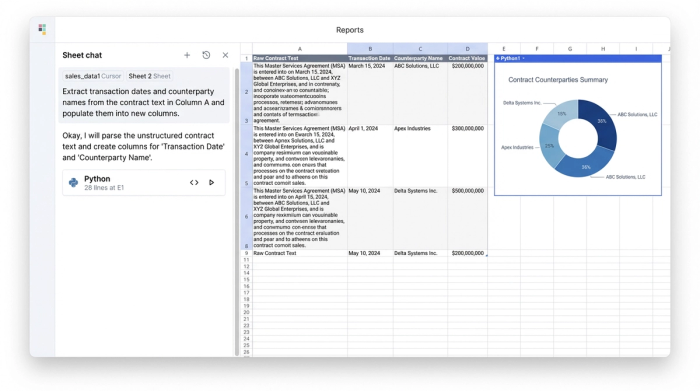Select the sales_data1 Cursor context chip
700x391 pixels.
click(93, 76)
